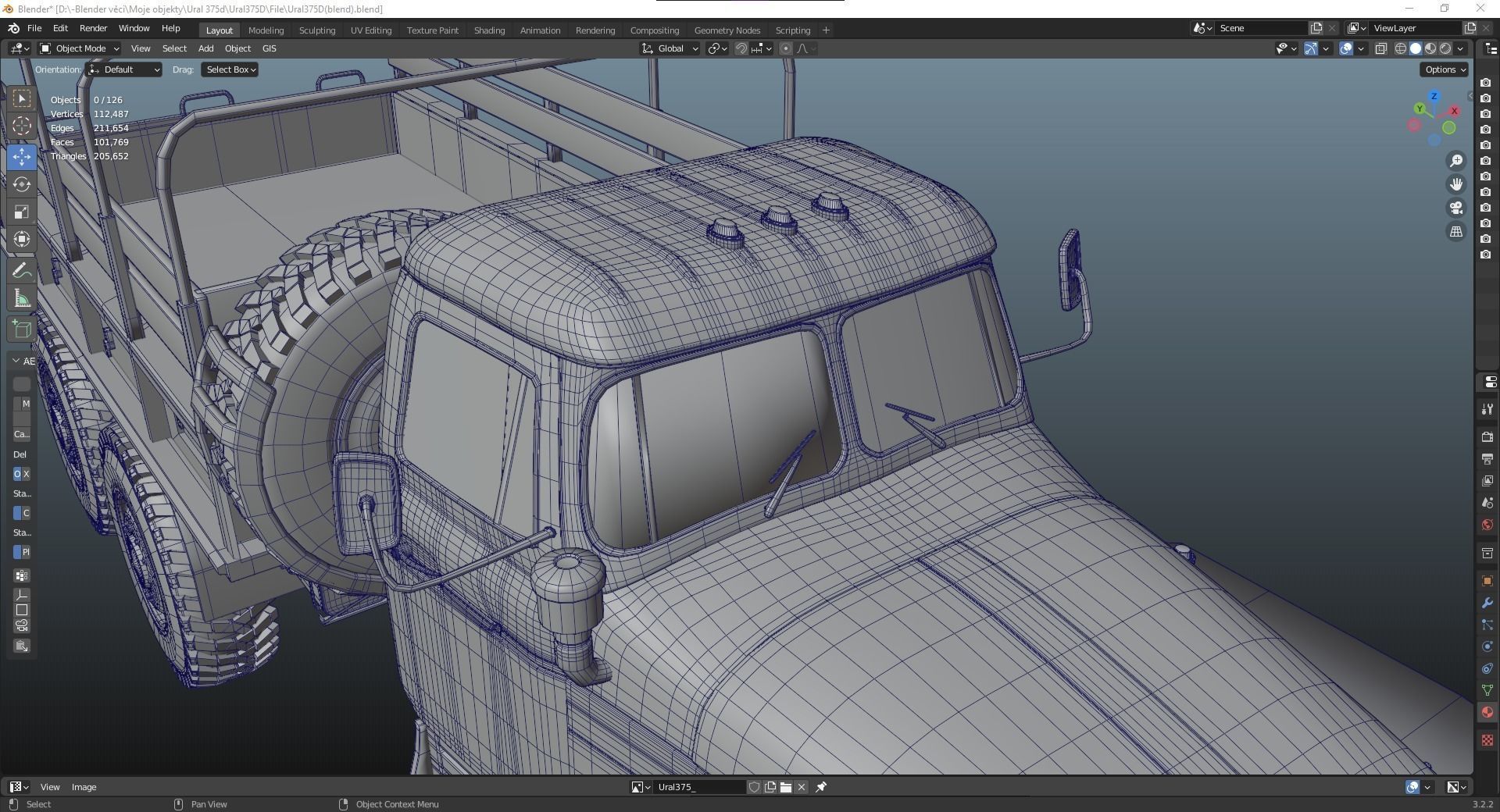
Task: Activate the Scale tool
Action: point(22,212)
